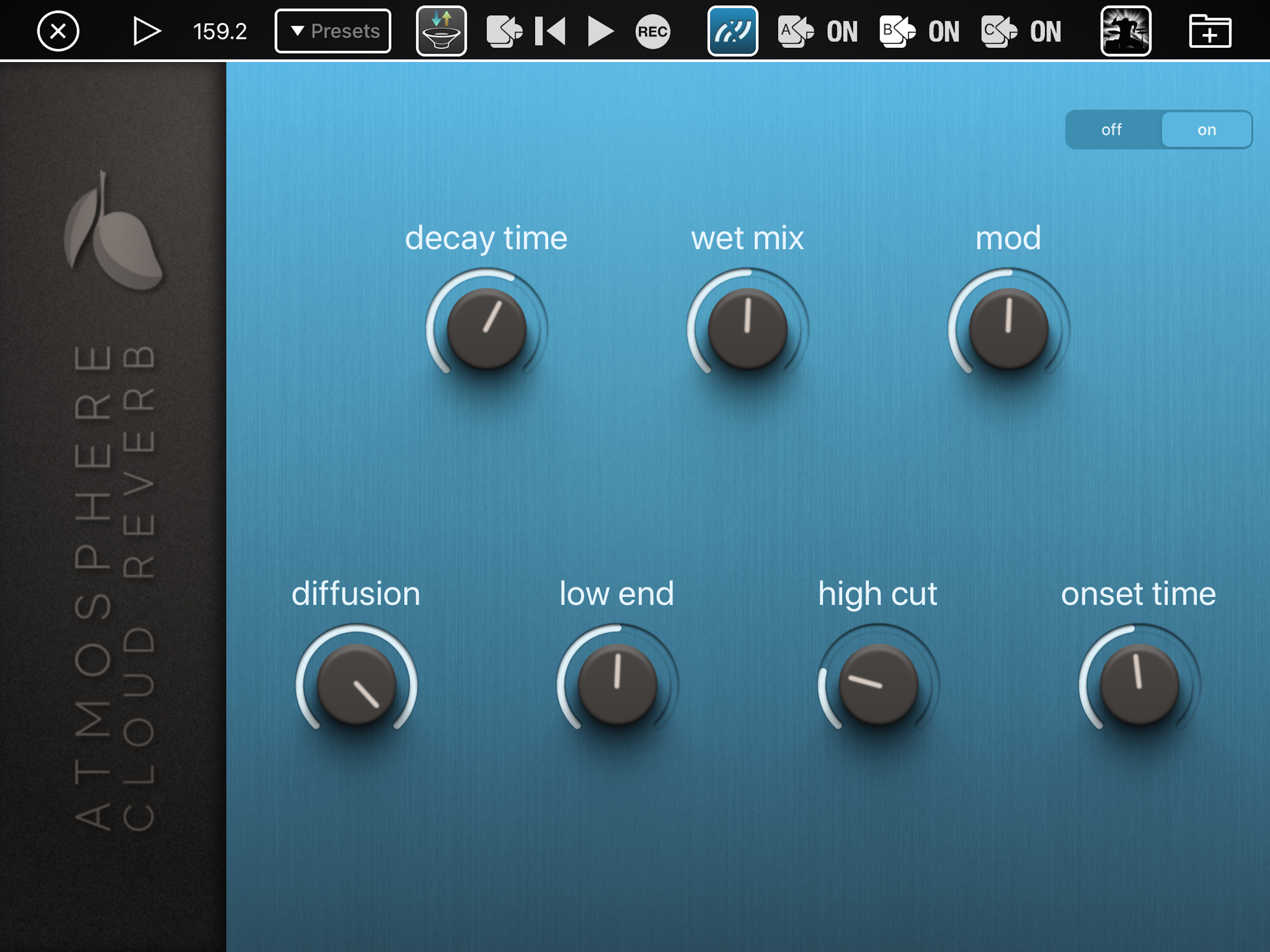Tap the C slot import icon
Screen dimensions: 1270x952
[x=999, y=31]
